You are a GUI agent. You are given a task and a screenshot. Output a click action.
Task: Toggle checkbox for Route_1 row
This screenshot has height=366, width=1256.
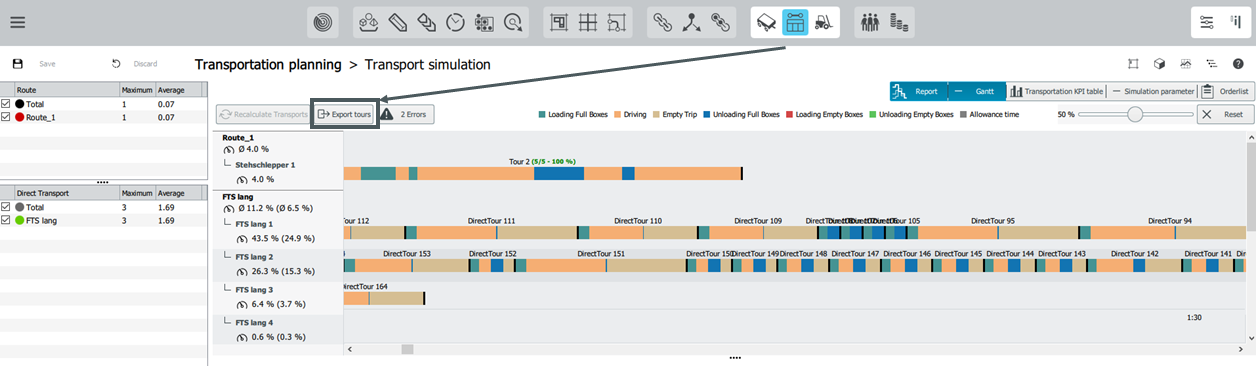[x=7, y=116]
